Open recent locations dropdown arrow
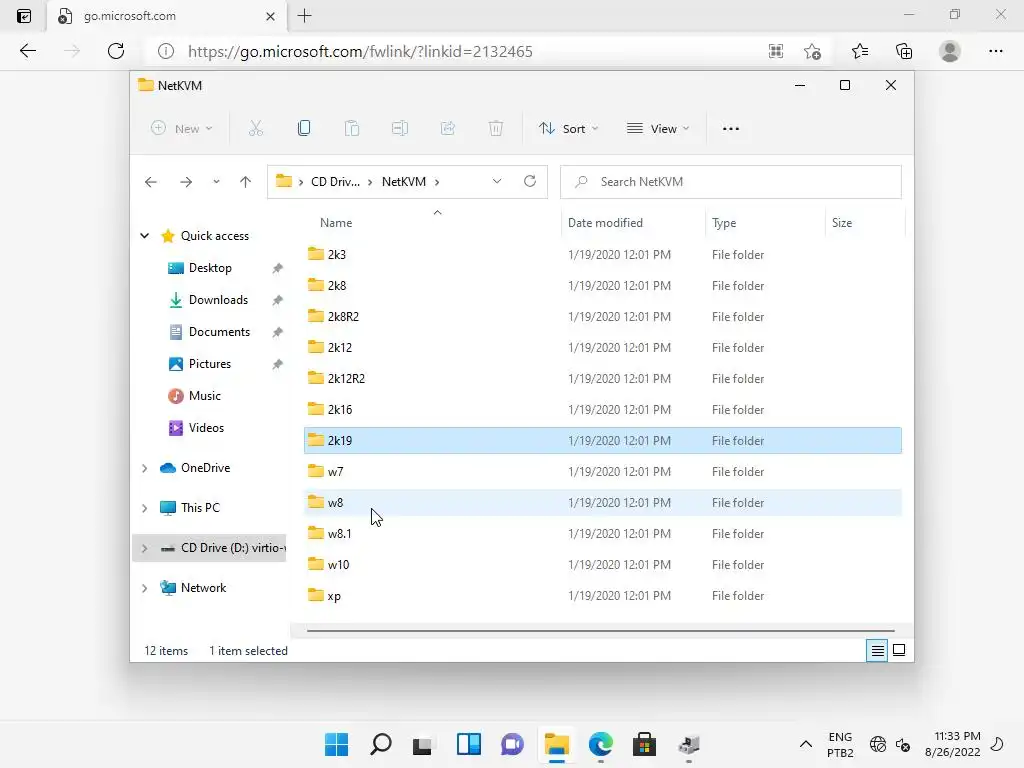Viewport: 1024px width, 768px height. coord(216,182)
